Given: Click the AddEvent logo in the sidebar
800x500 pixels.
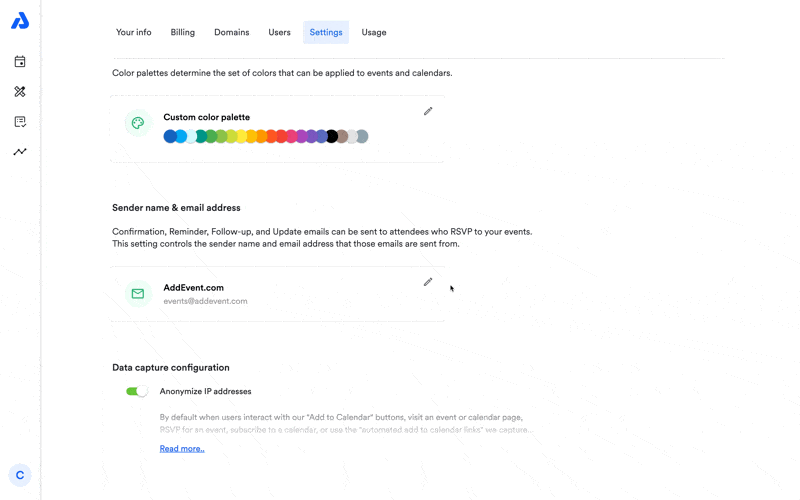Looking at the screenshot, I should pos(20,21).
